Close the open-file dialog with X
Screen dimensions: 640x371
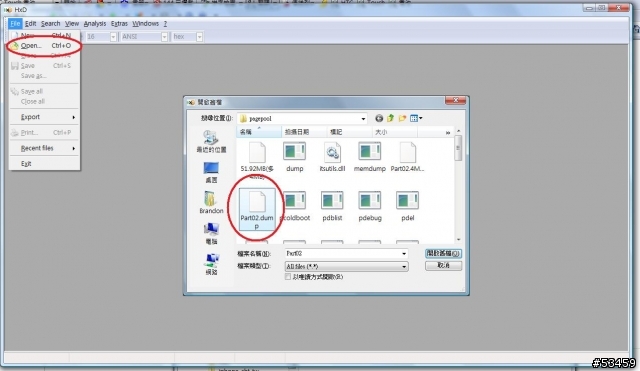(x=455, y=100)
